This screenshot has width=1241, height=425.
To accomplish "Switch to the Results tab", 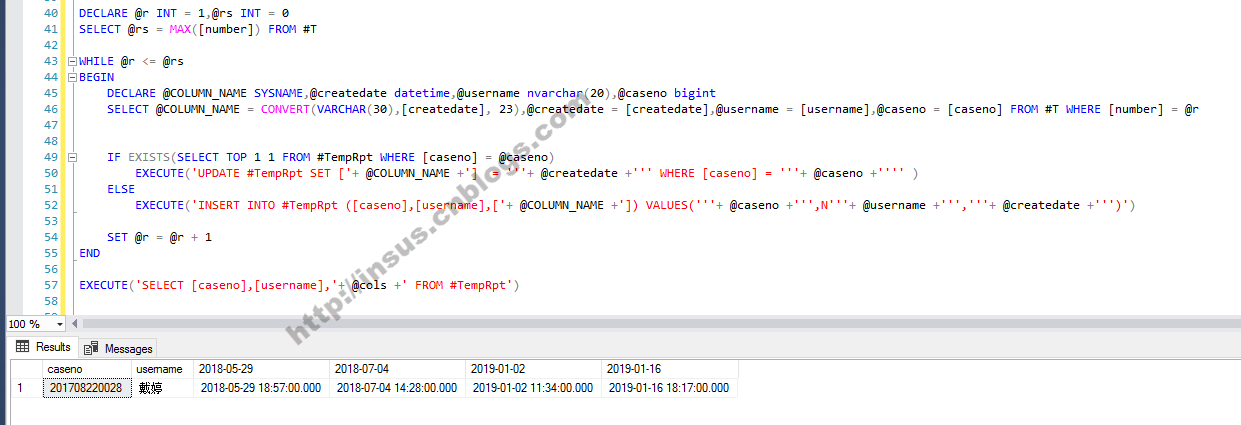I will pos(43,347).
